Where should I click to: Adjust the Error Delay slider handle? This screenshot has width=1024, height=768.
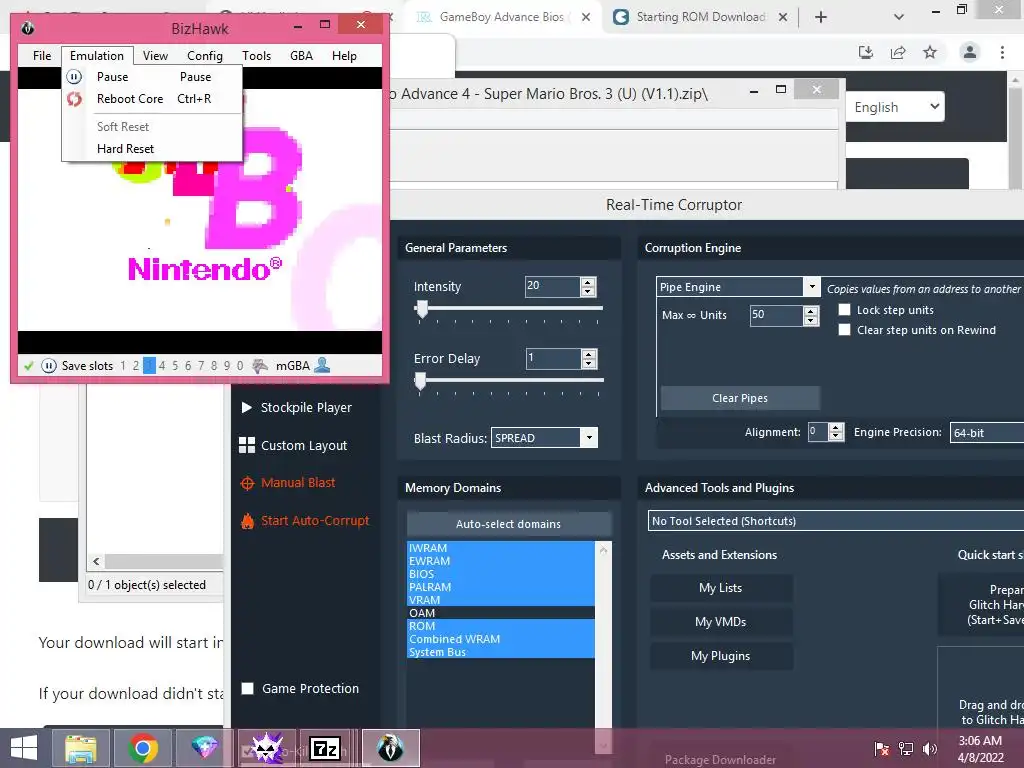point(421,381)
